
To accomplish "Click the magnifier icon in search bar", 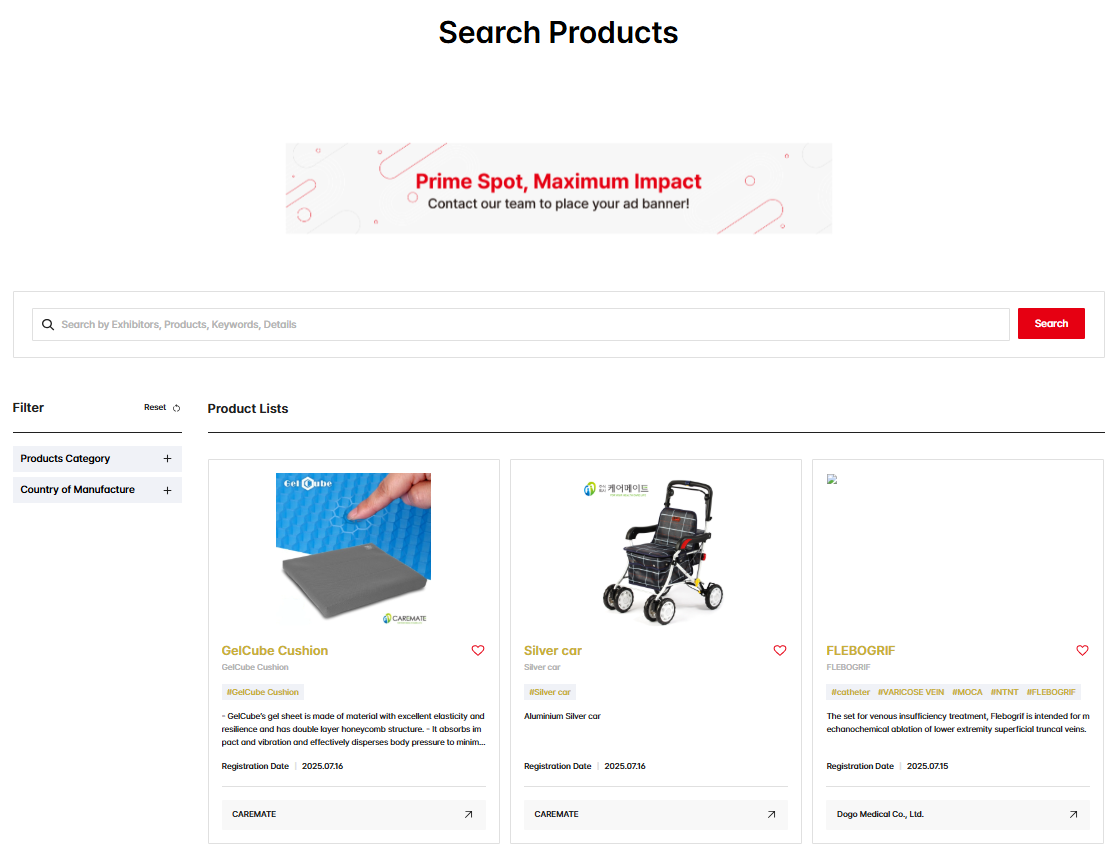I will (48, 324).
